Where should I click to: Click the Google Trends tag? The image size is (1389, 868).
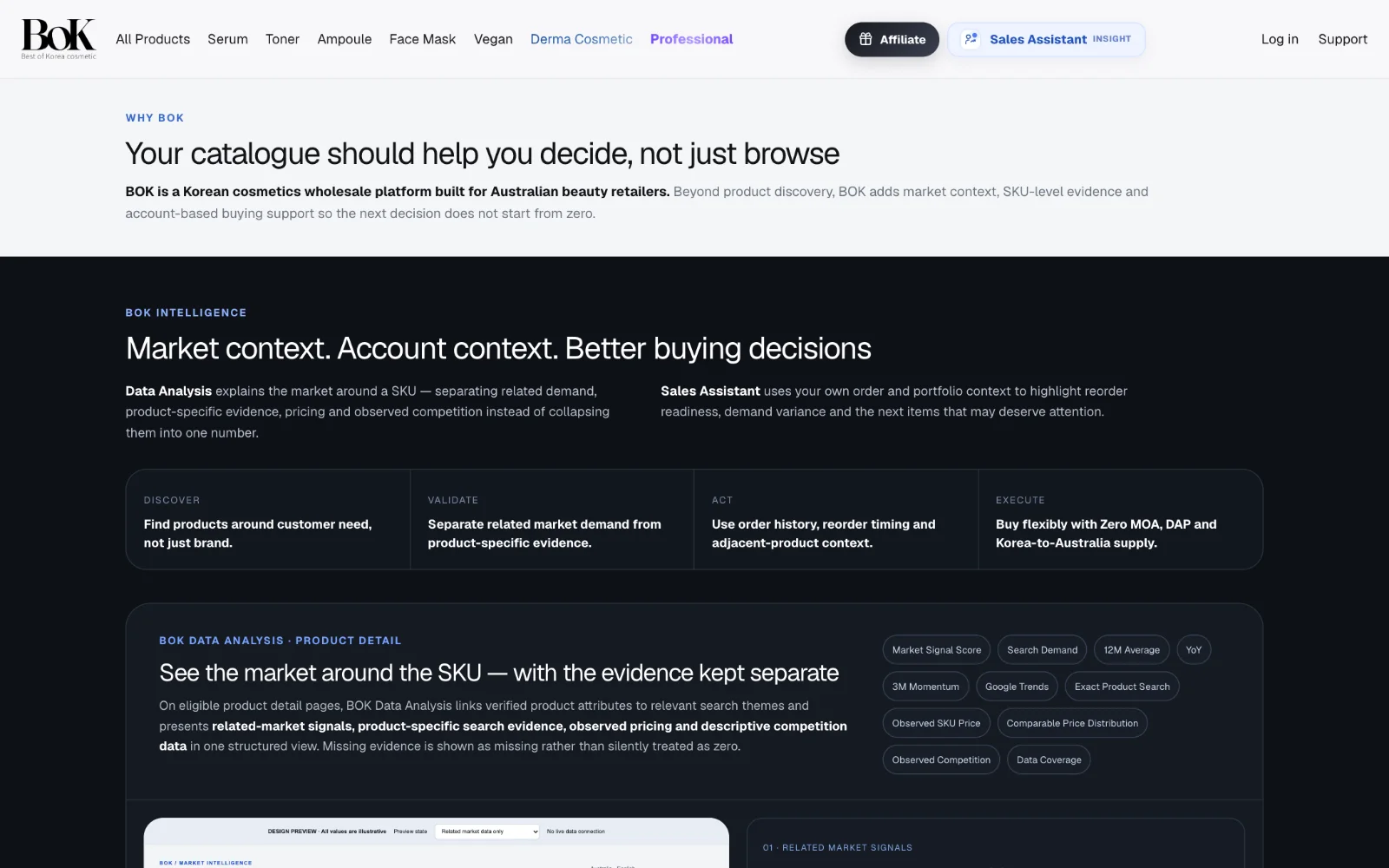tap(1017, 687)
